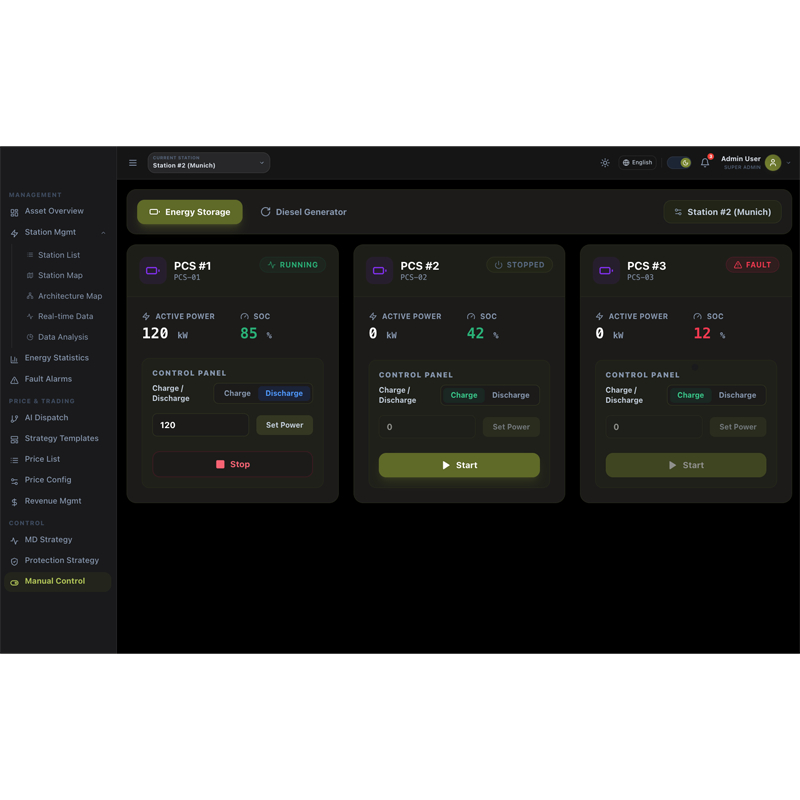
Task: Click the PCS #1 battery icon
Action: click(x=153, y=270)
